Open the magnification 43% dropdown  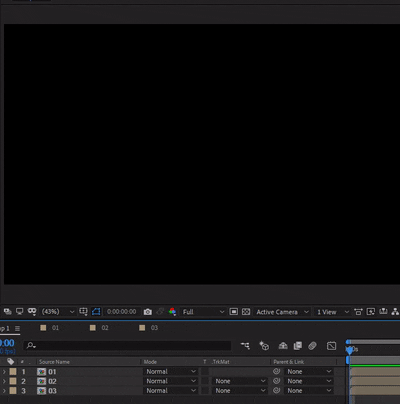coord(58,312)
